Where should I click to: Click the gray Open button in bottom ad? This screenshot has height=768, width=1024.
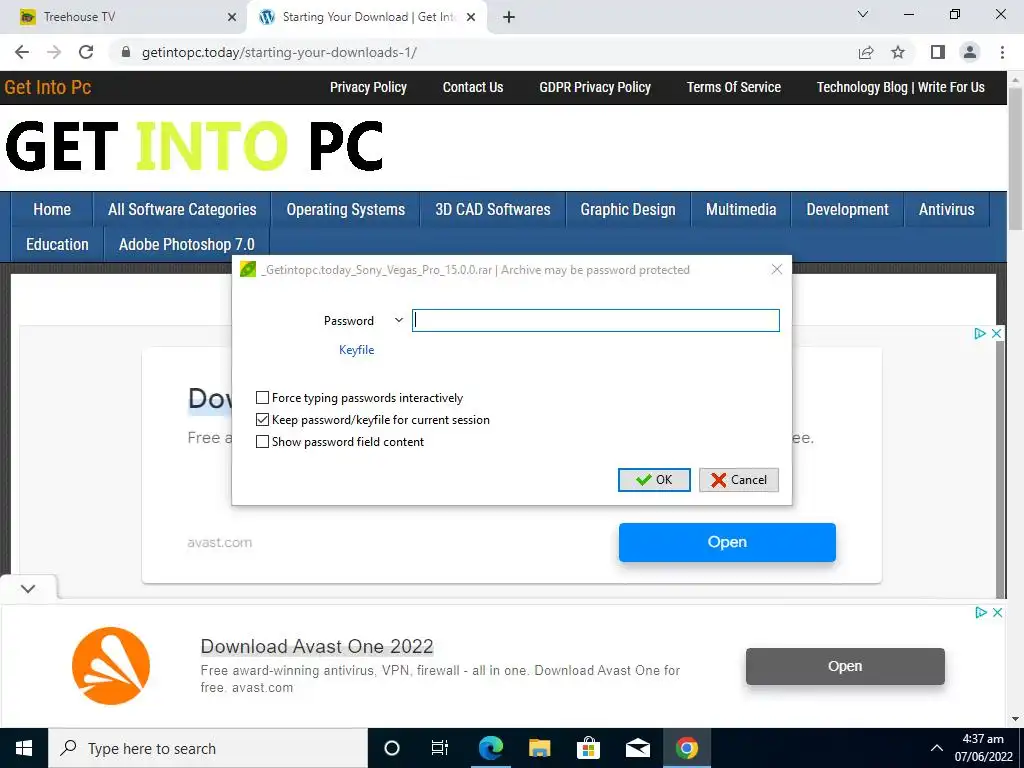[845, 666]
